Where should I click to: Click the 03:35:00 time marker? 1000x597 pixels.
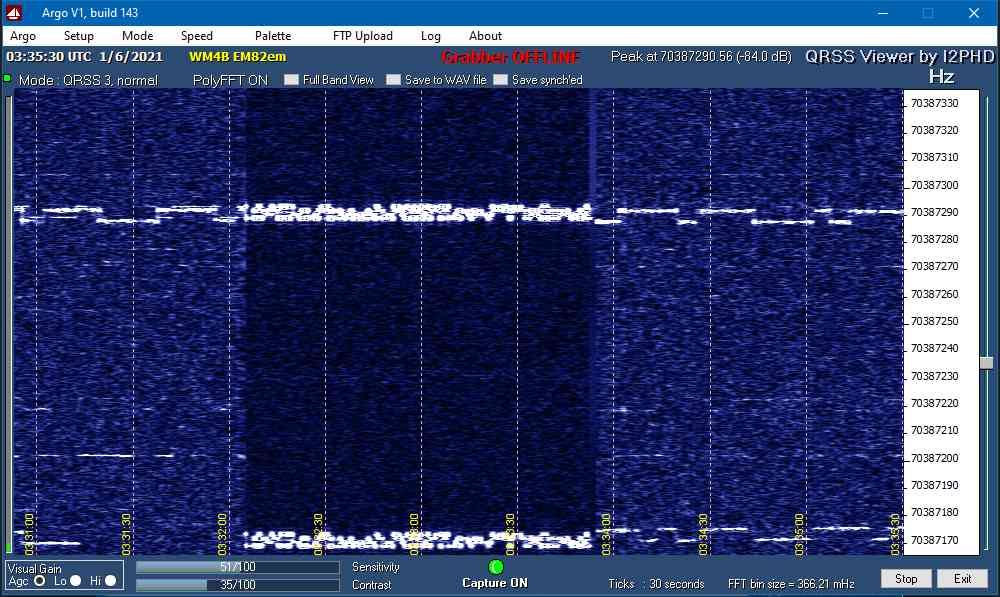[x=800, y=534]
